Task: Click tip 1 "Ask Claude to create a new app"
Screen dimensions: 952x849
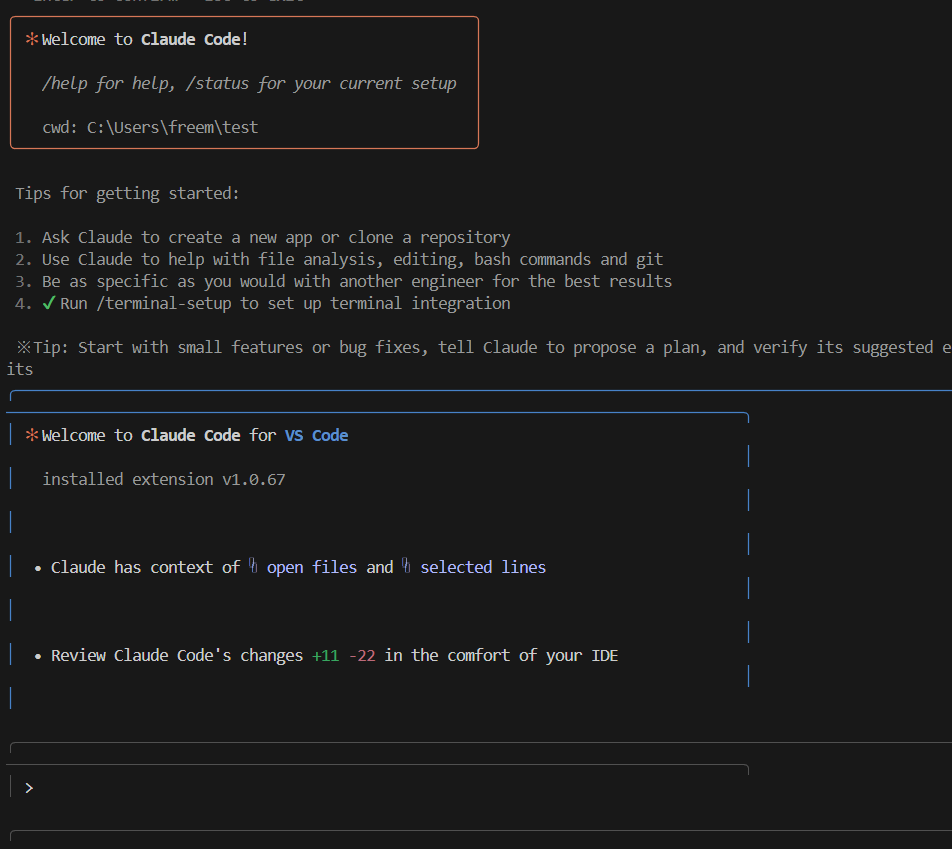Action: coord(276,237)
